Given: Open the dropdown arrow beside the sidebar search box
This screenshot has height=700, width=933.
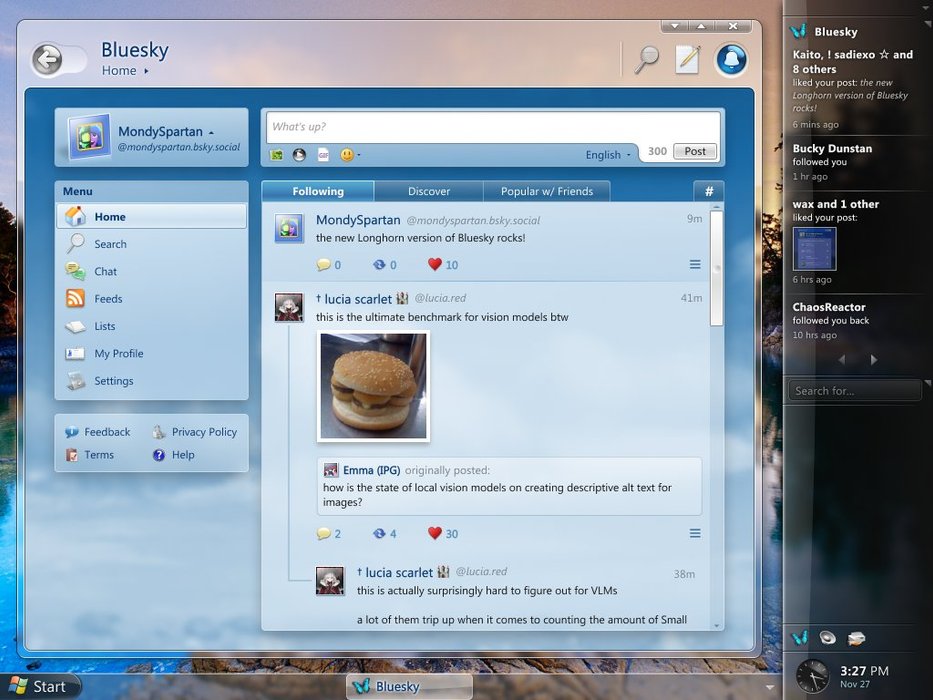Looking at the screenshot, I should pyautogui.click(x=927, y=385).
